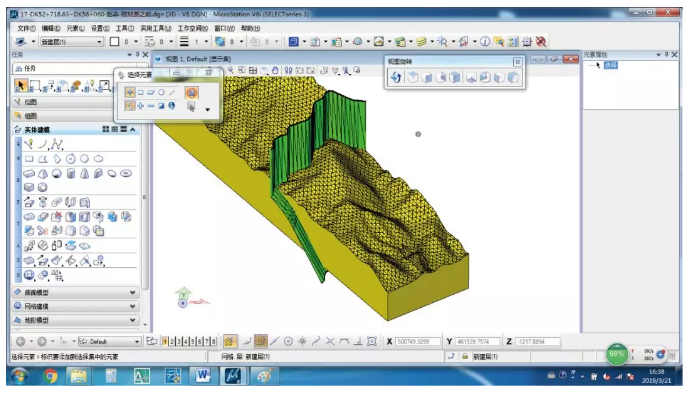Screen dimensions: 694x395
Task: Select the Slab solid primitive tool
Action: tap(29, 173)
